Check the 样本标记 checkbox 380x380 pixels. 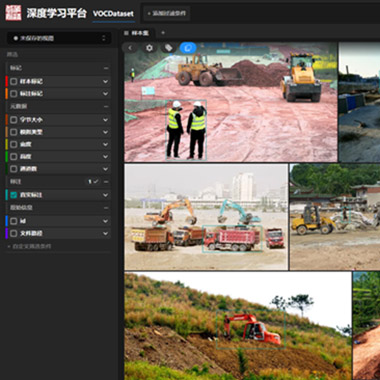click(x=13, y=81)
